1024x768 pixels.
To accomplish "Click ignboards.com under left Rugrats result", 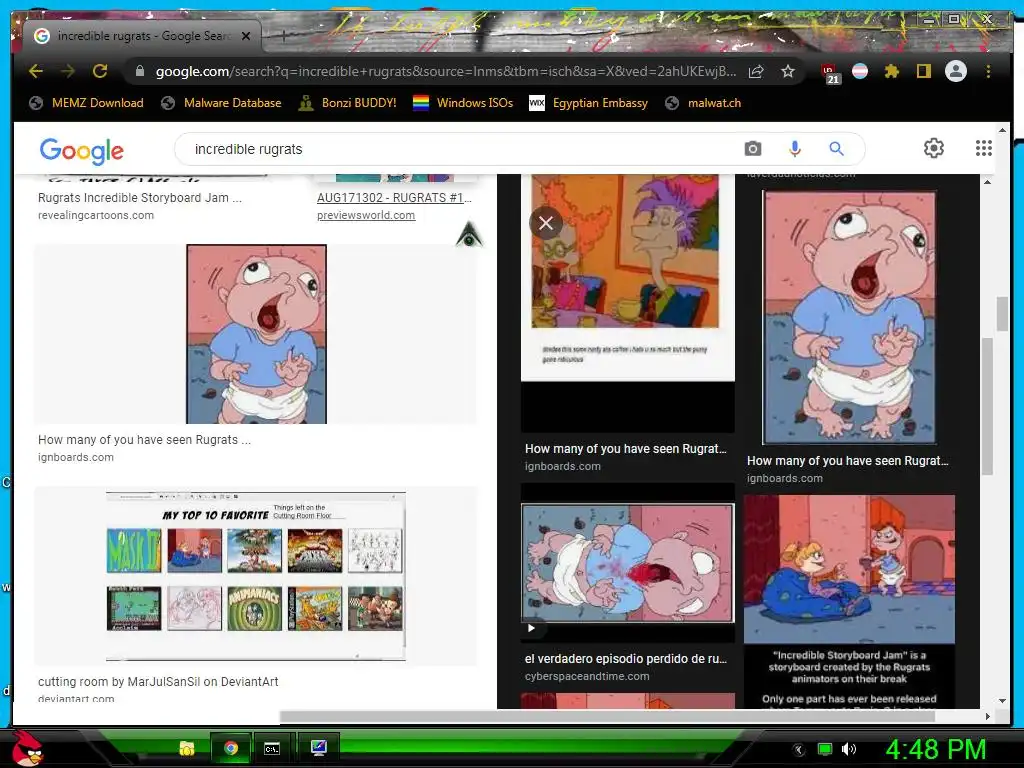I will (x=76, y=457).
